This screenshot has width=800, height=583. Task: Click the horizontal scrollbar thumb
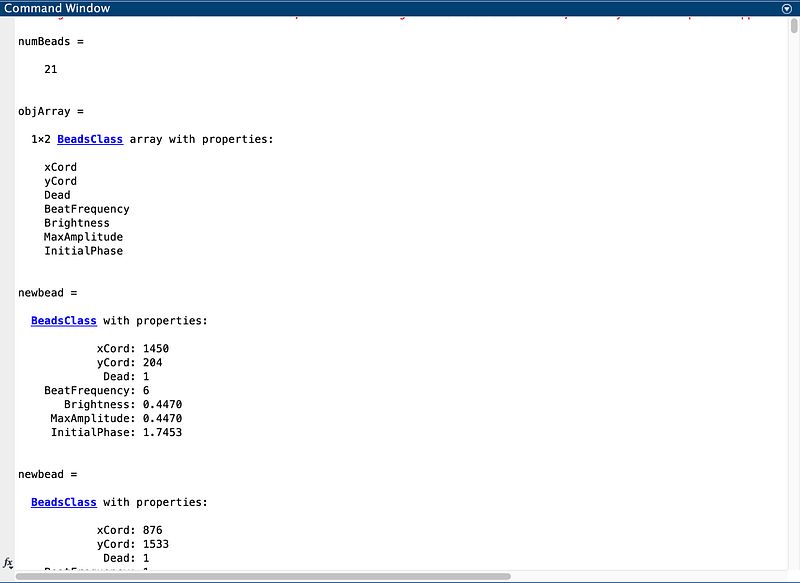coord(260,577)
